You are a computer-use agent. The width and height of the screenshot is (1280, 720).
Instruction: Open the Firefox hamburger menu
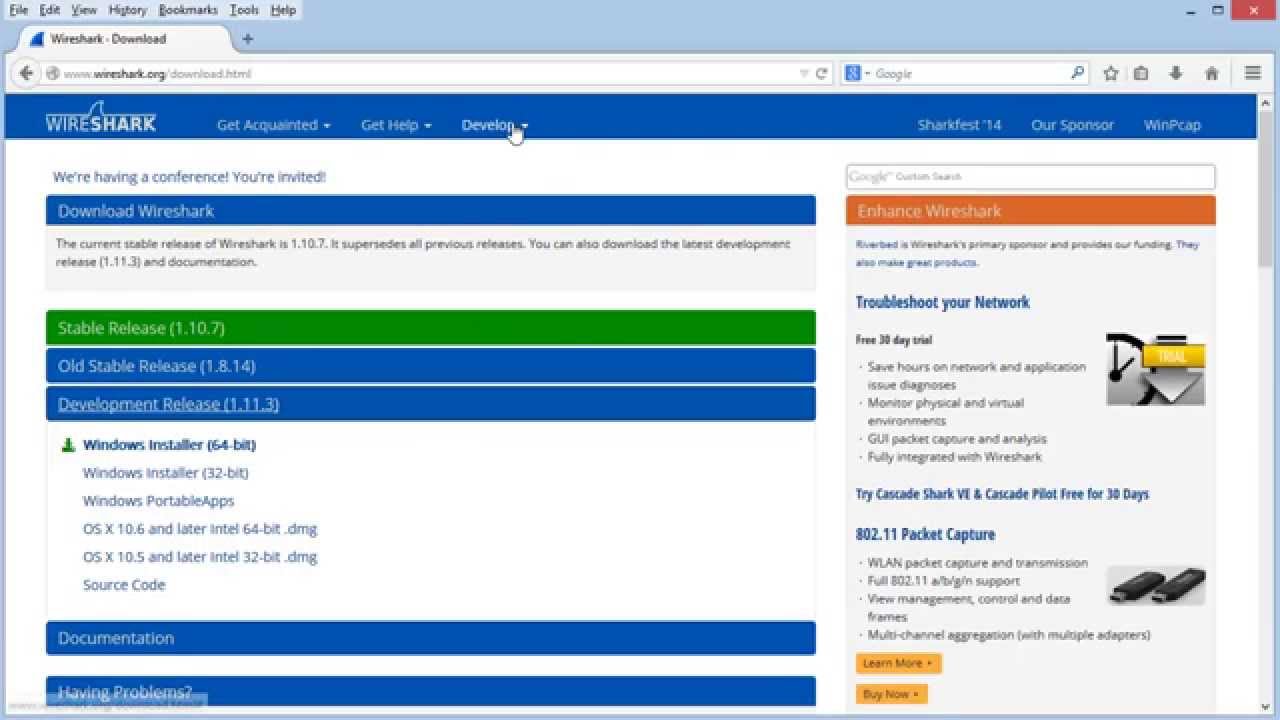[x=1253, y=73]
